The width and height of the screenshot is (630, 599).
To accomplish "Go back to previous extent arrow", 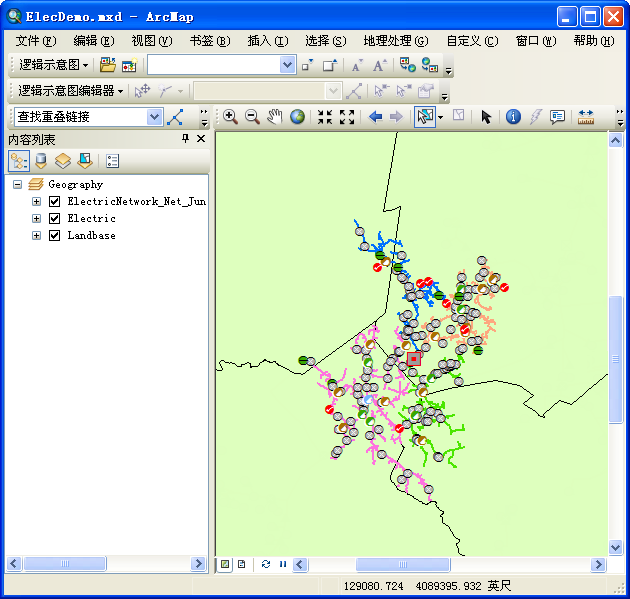I will point(376,117).
